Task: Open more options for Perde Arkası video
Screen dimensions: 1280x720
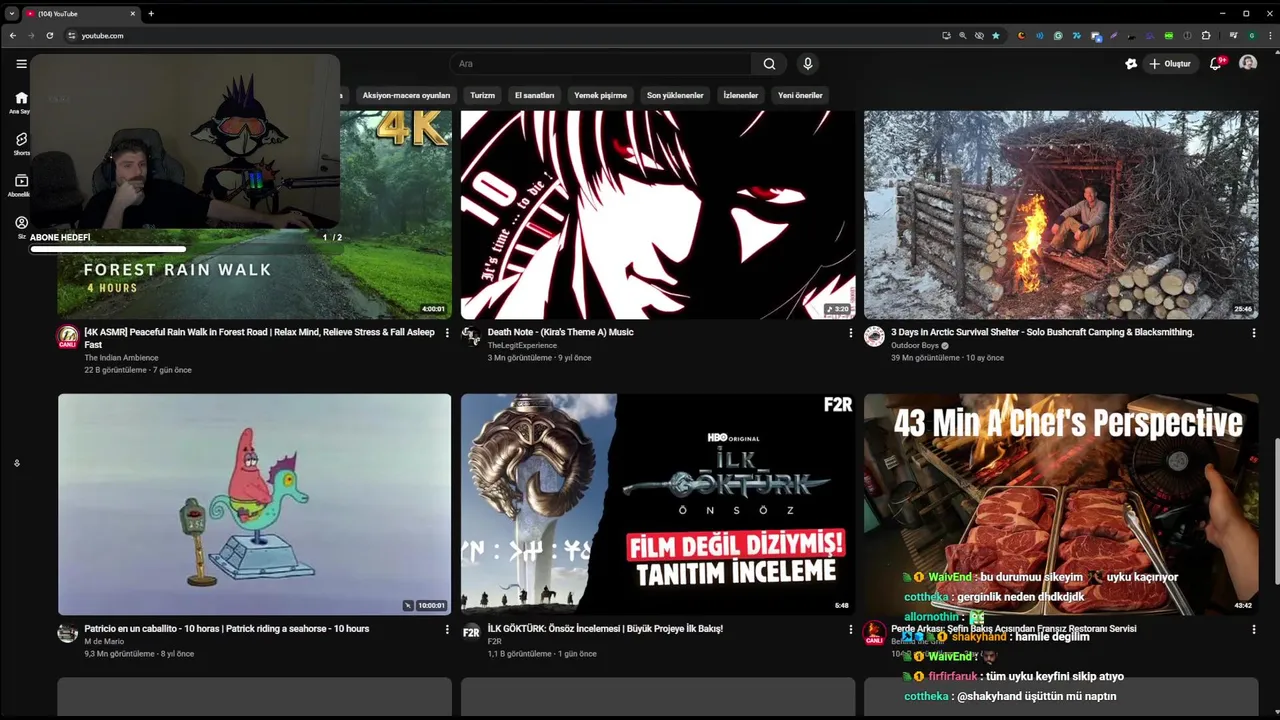Action: [x=1254, y=630]
